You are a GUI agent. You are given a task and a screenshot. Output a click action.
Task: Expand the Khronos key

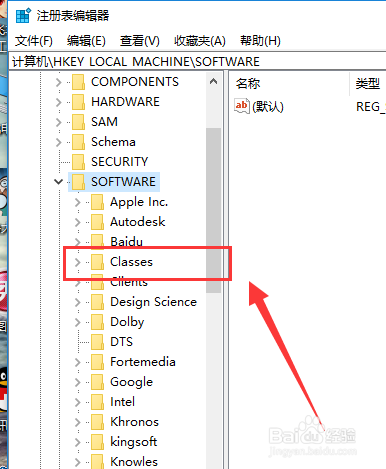point(78,422)
